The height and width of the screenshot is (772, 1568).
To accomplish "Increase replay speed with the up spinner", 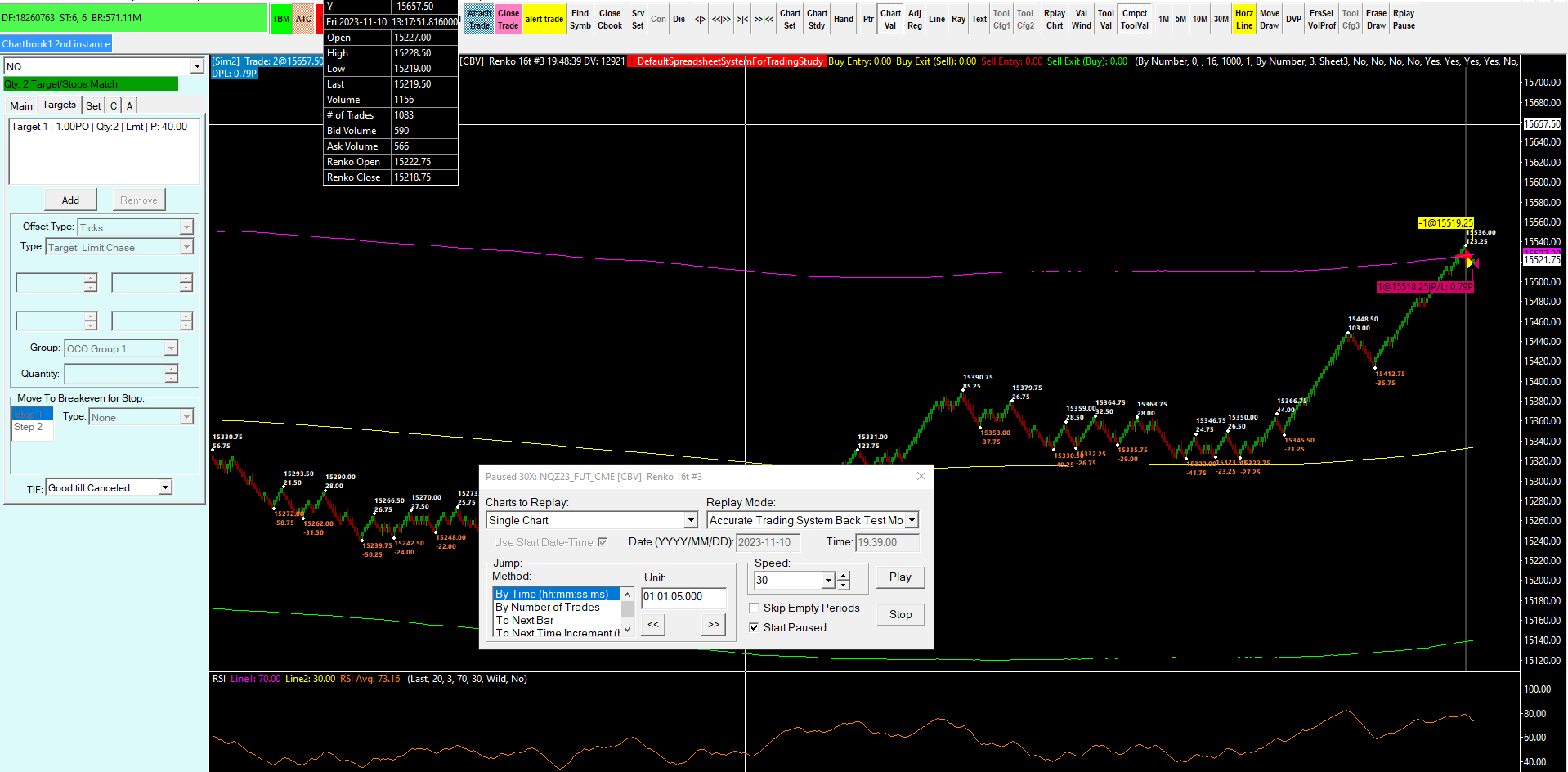I will click(x=844, y=576).
